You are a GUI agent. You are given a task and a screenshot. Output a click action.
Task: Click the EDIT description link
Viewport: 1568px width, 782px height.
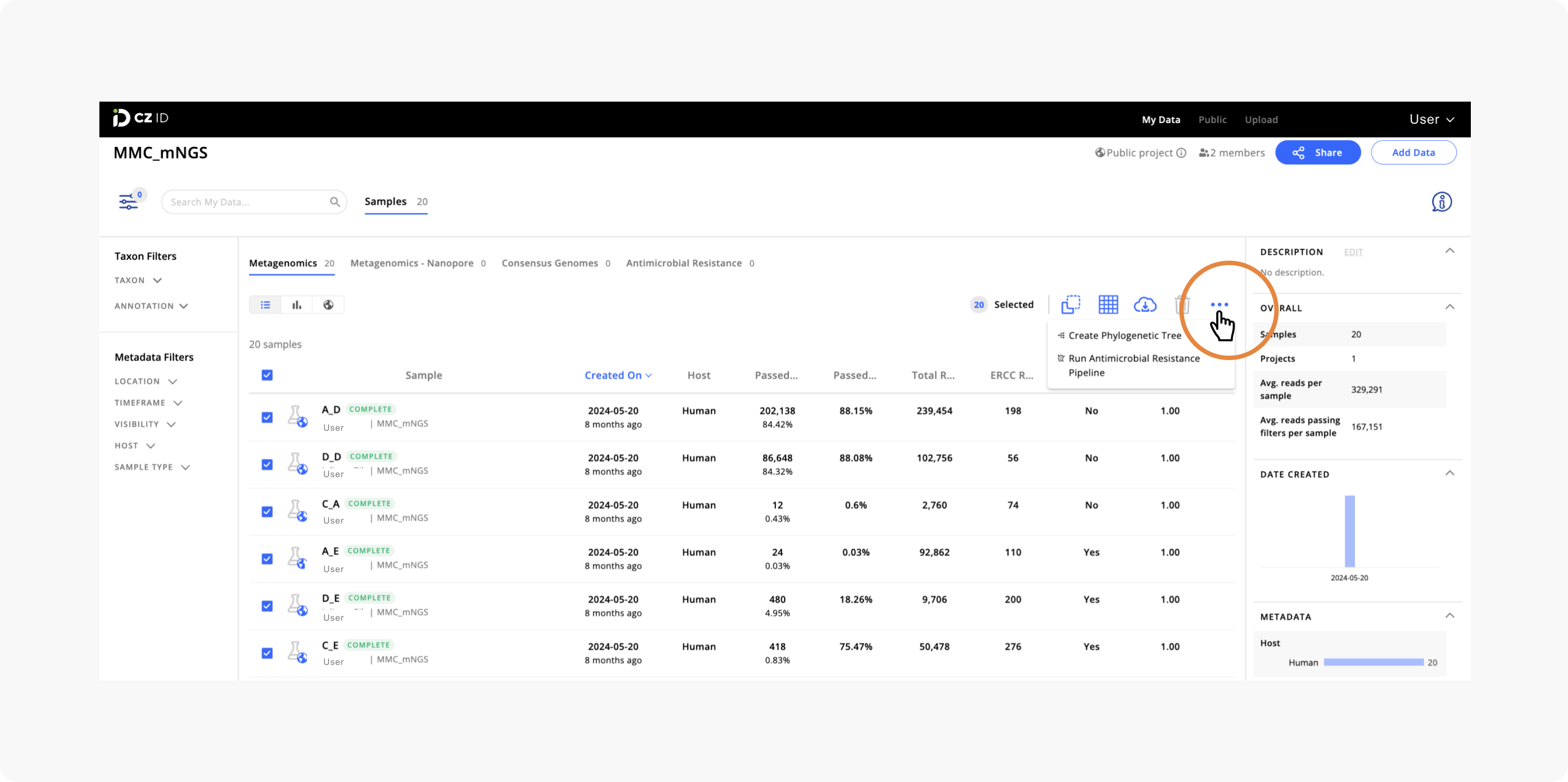click(1353, 252)
